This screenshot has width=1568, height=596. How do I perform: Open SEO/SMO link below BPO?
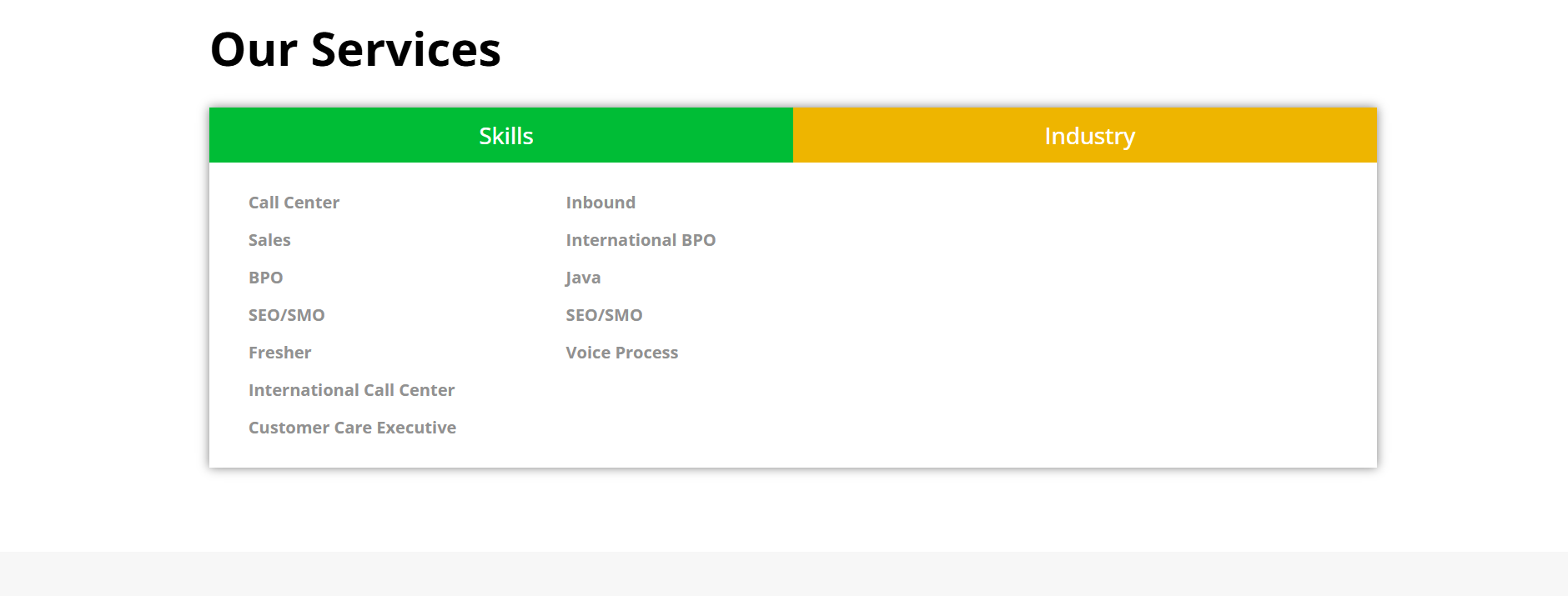(x=287, y=315)
